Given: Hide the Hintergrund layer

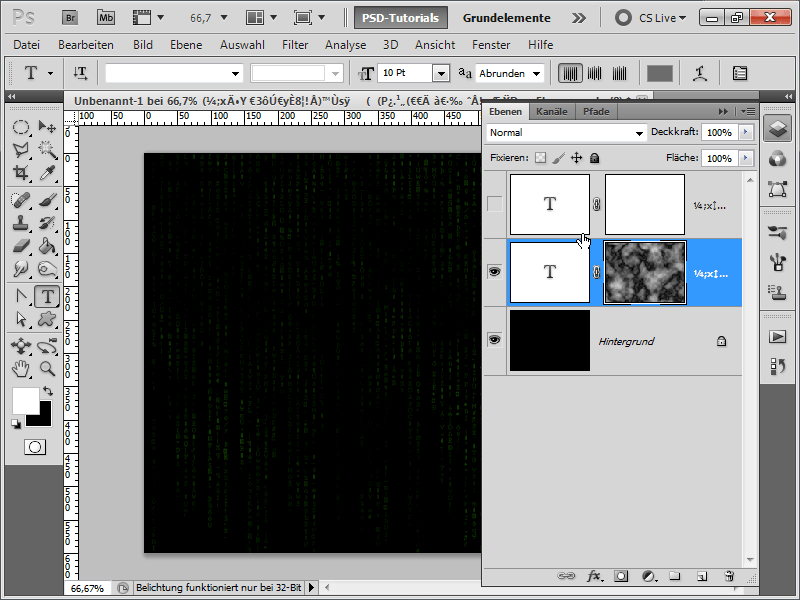Looking at the screenshot, I should (x=494, y=340).
